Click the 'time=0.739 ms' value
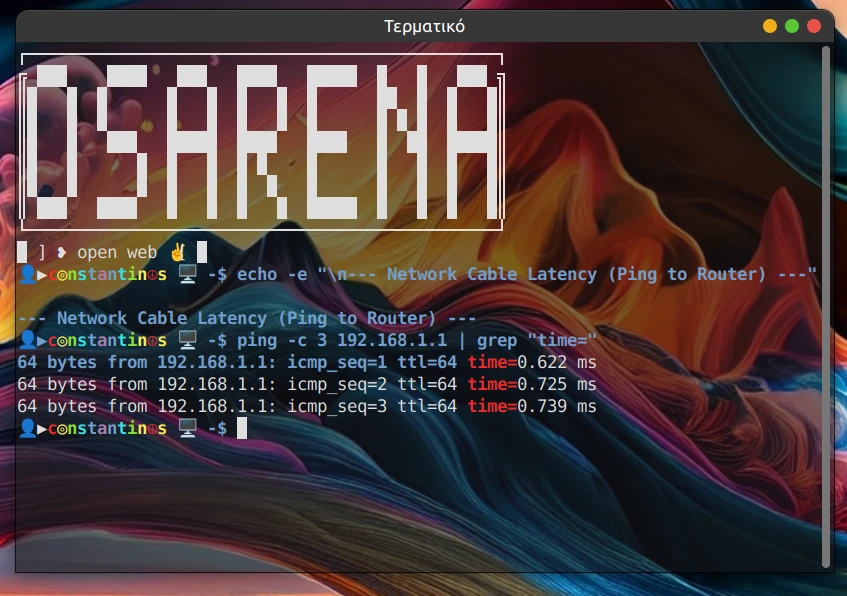Image resolution: width=847 pixels, height=596 pixels. [532, 406]
